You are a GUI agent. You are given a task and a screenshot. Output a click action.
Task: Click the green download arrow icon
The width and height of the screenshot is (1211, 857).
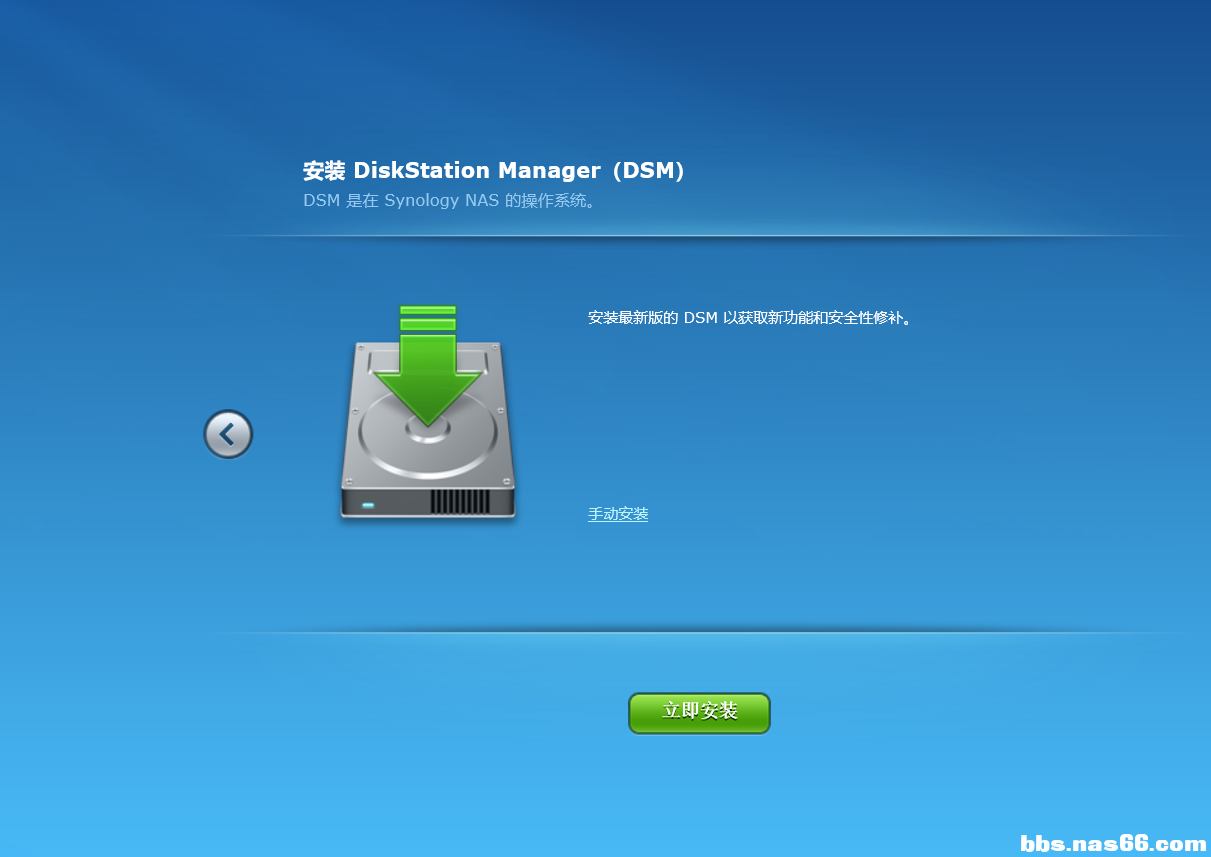(x=428, y=366)
